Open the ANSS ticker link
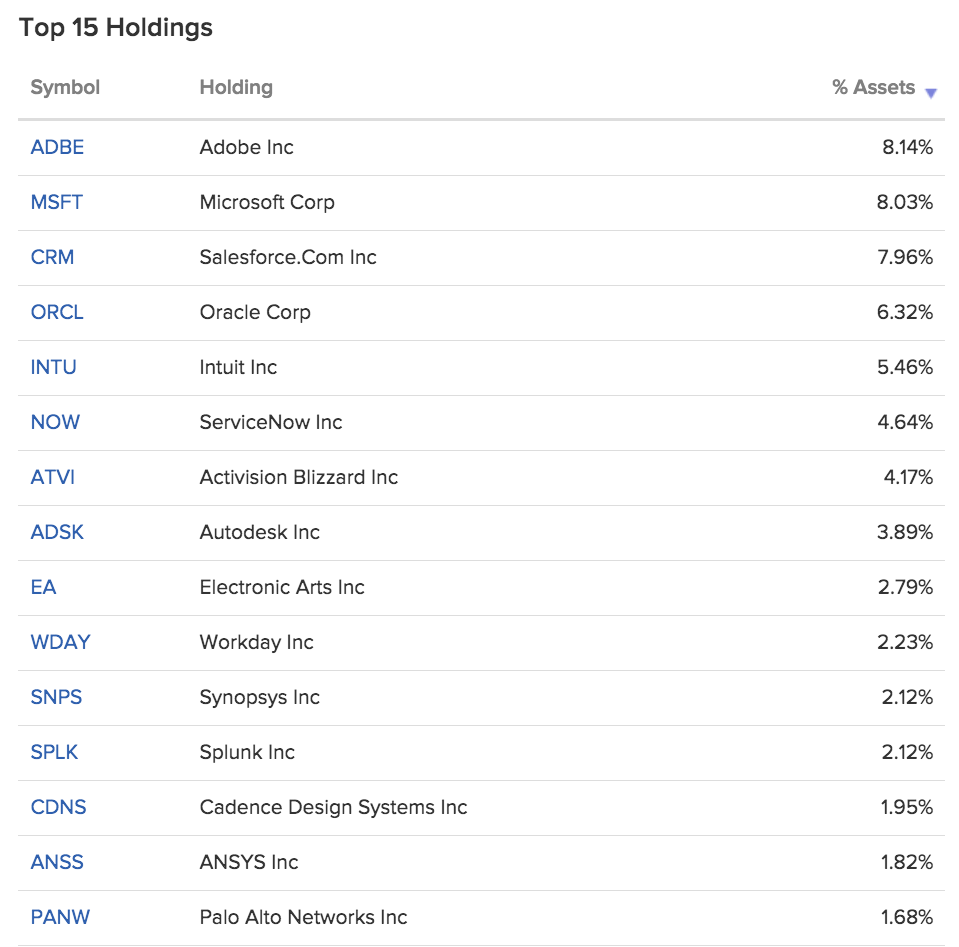959x947 pixels. click(x=57, y=863)
